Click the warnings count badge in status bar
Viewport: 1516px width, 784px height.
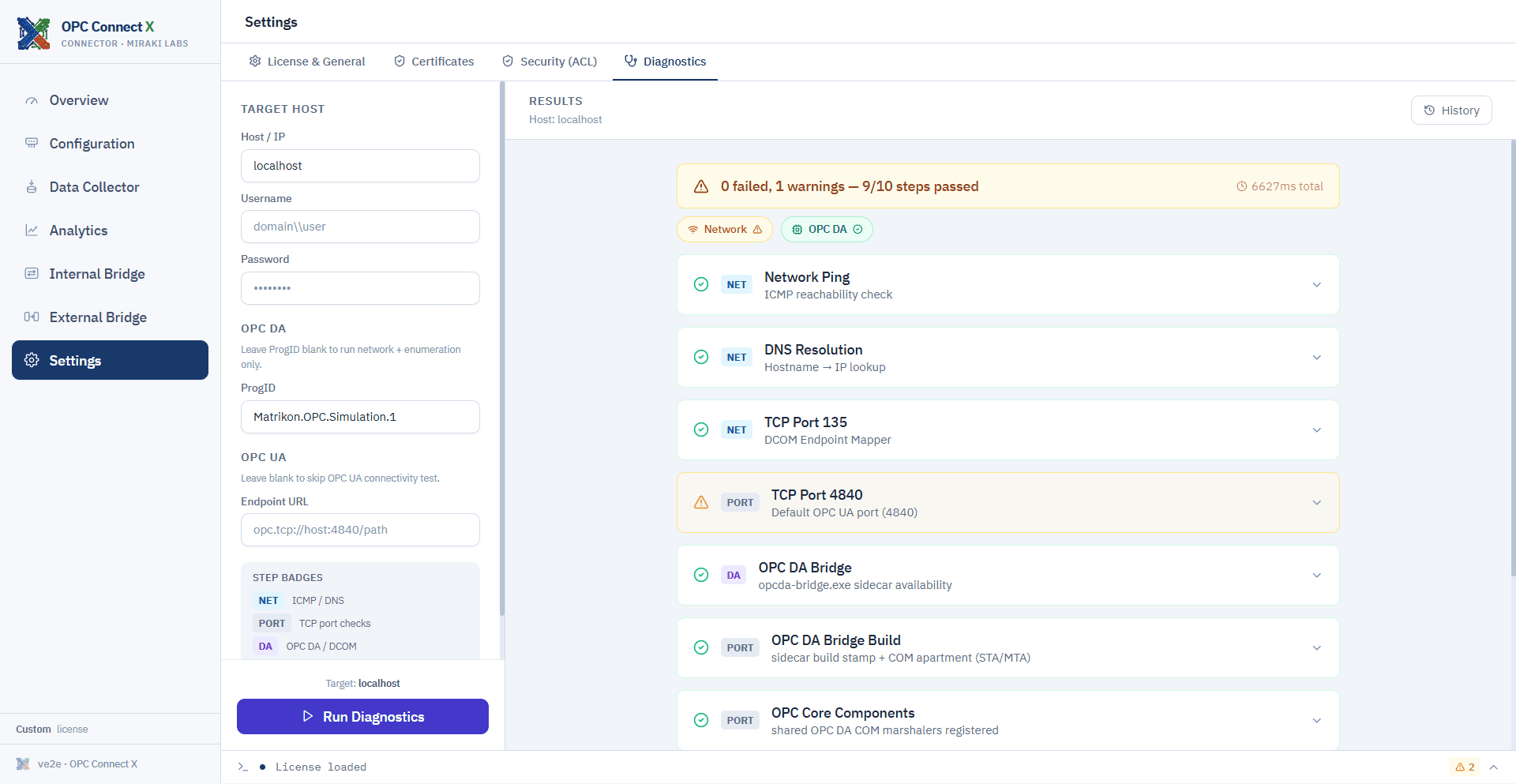1465,767
